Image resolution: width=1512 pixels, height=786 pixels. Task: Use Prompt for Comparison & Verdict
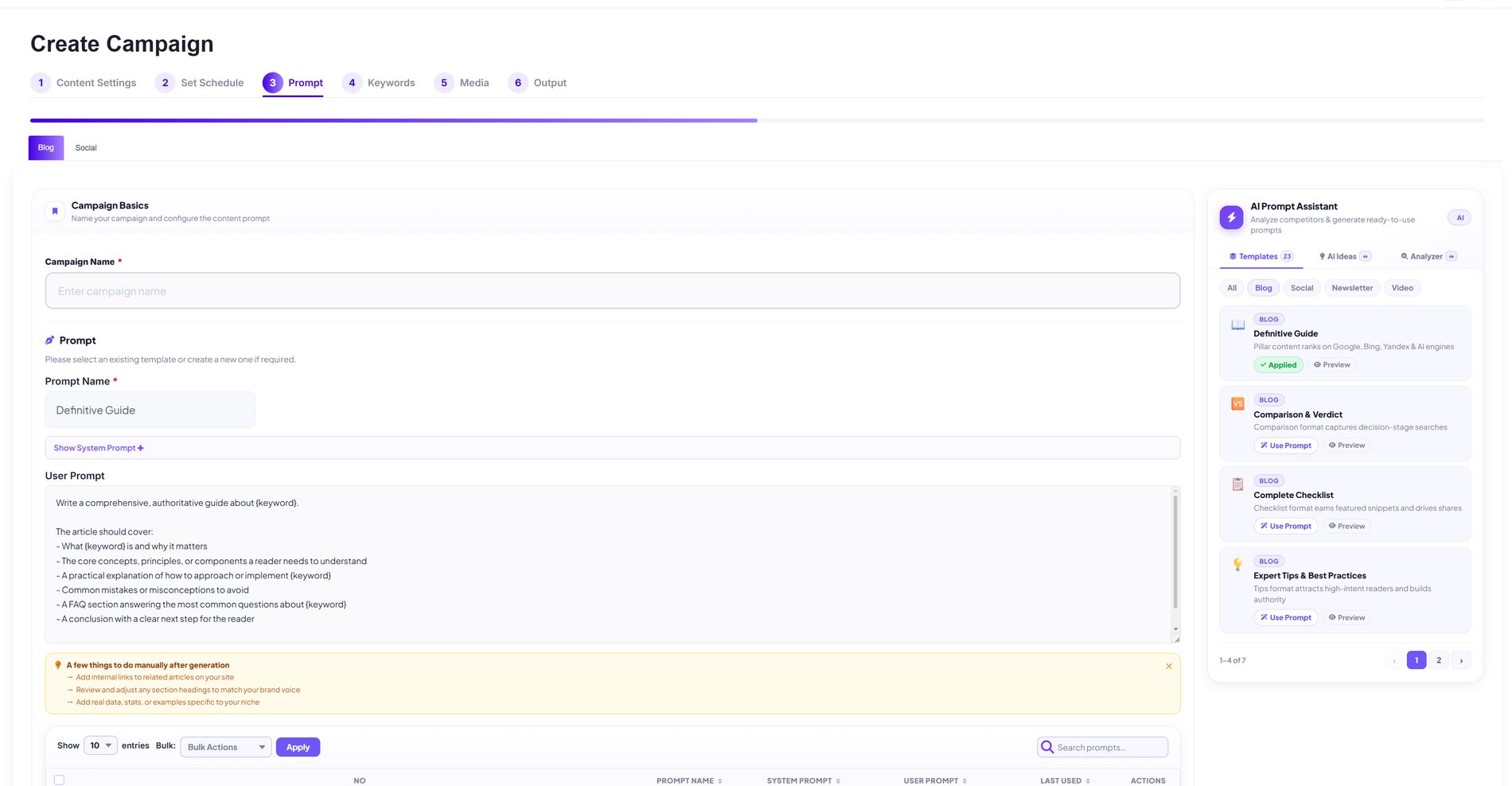1286,446
